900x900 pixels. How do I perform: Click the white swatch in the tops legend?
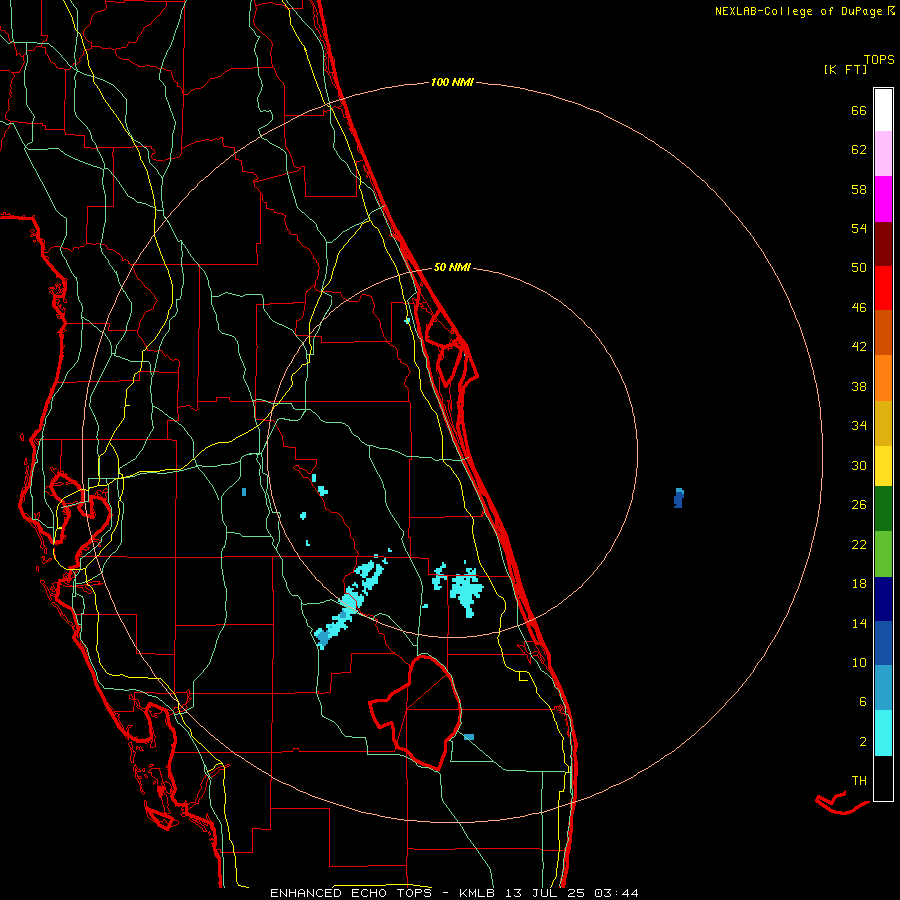pyautogui.click(x=883, y=110)
